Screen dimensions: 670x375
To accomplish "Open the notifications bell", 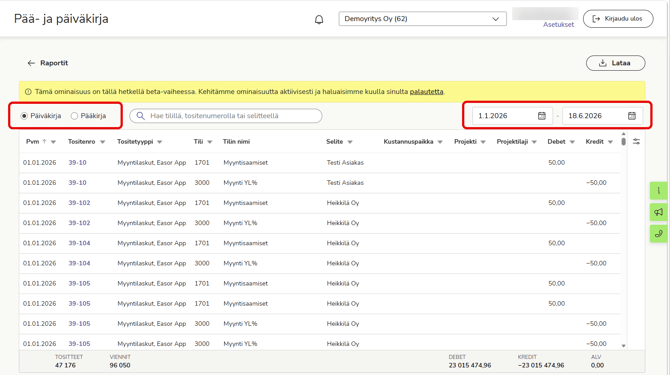I will 319,19.
